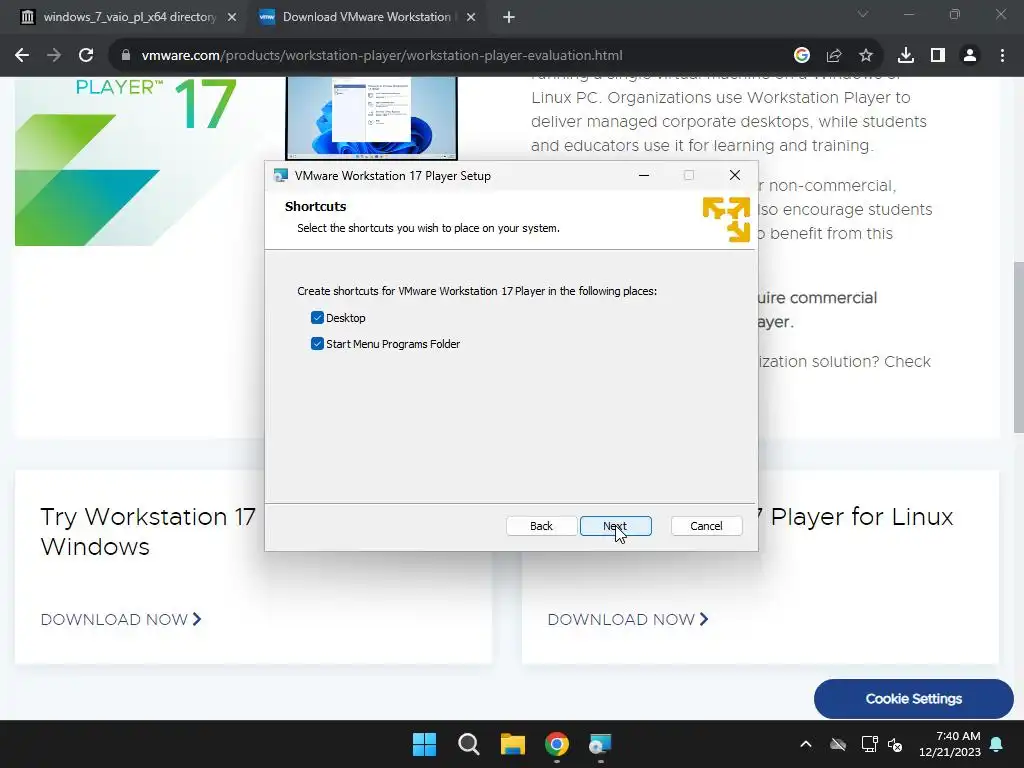The image size is (1024, 768).
Task: Open Chrome three-dot menu
Action: tap(1002, 56)
